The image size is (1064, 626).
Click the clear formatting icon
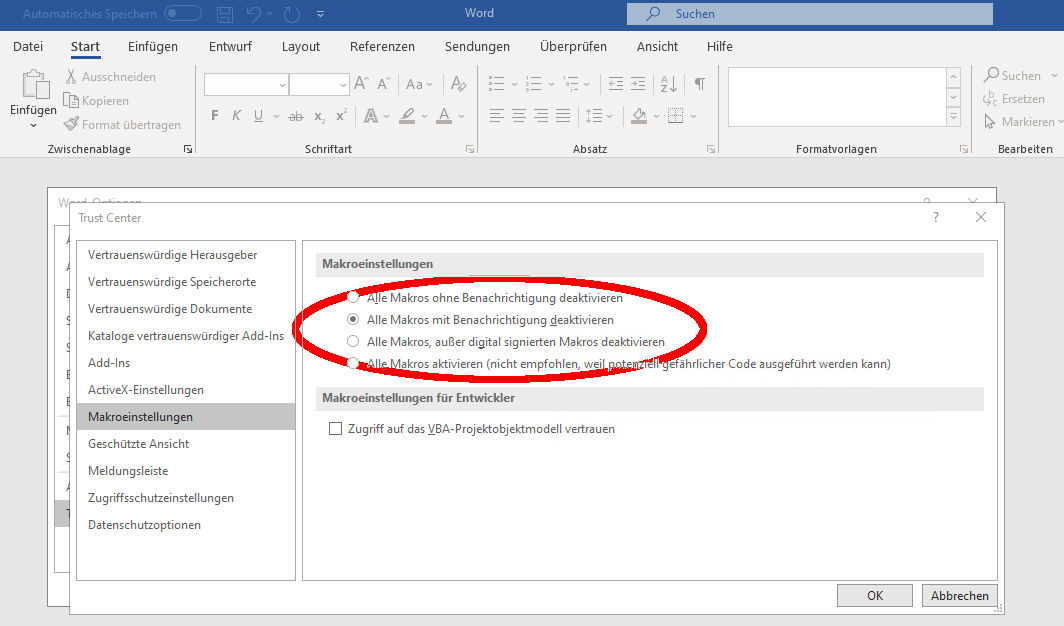coord(458,84)
